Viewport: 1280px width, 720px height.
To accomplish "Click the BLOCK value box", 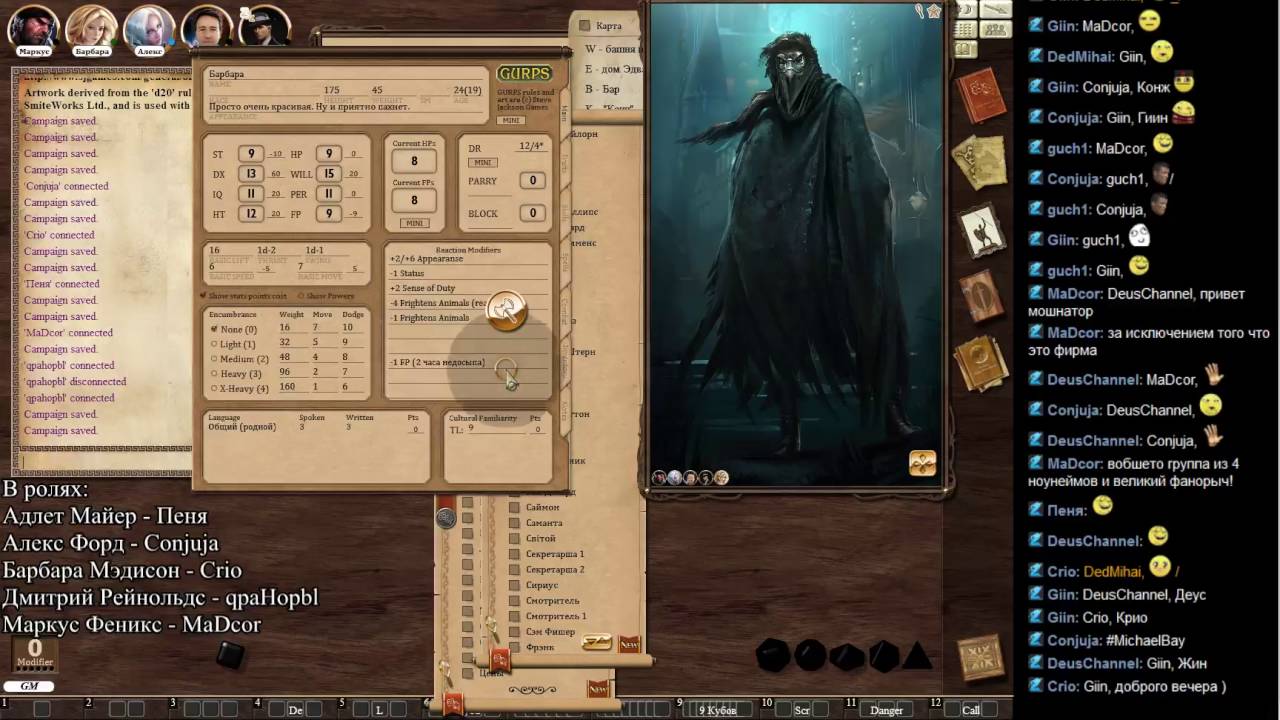I will click(x=532, y=213).
